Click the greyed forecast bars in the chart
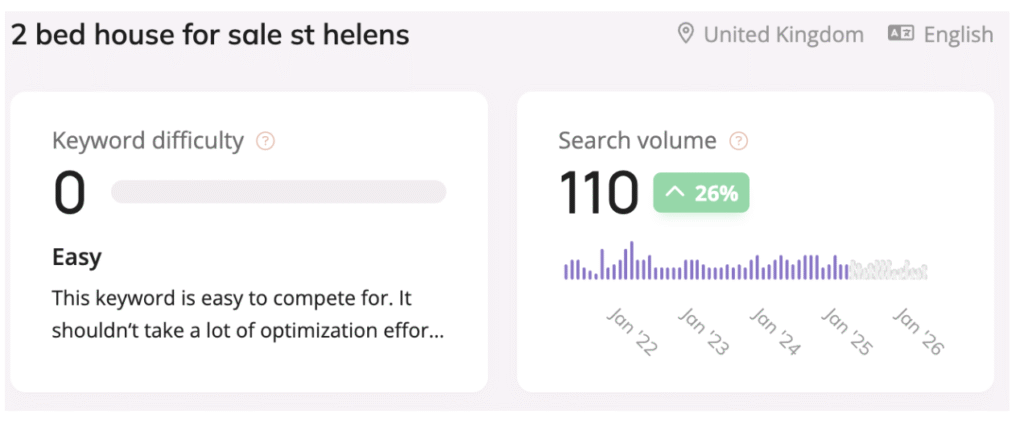Image resolution: width=1024 pixels, height=435 pixels. [888, 271]
